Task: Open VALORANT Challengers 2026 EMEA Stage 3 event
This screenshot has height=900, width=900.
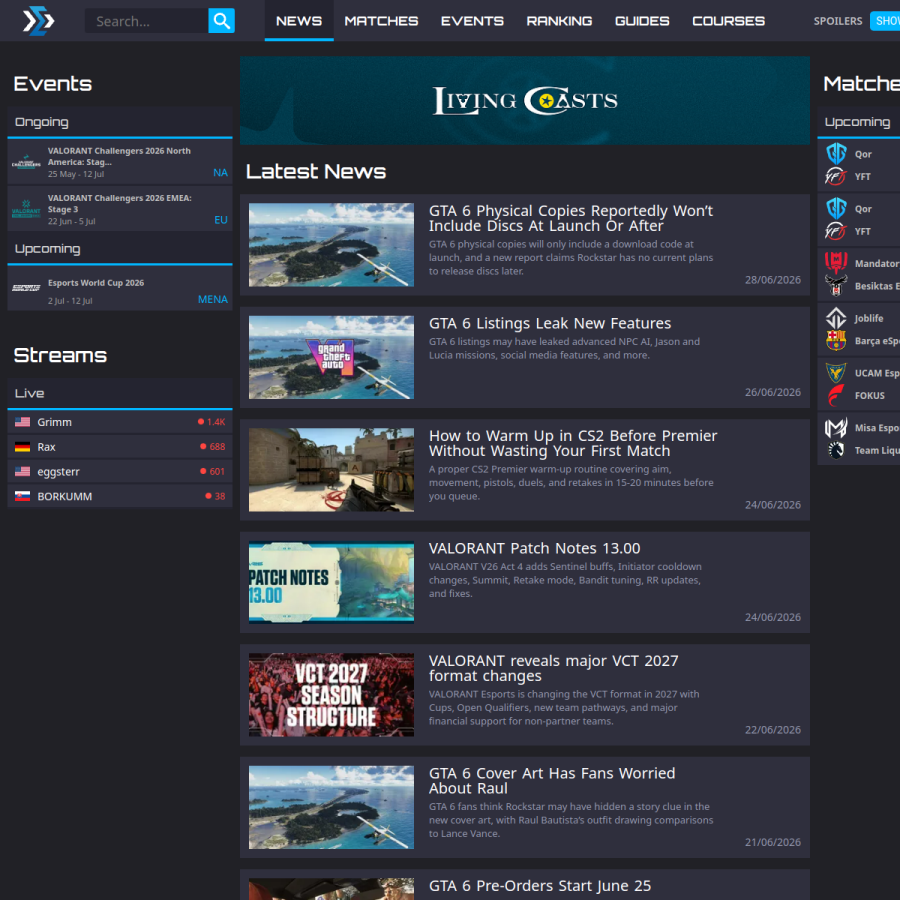Action: pos(120,209)
